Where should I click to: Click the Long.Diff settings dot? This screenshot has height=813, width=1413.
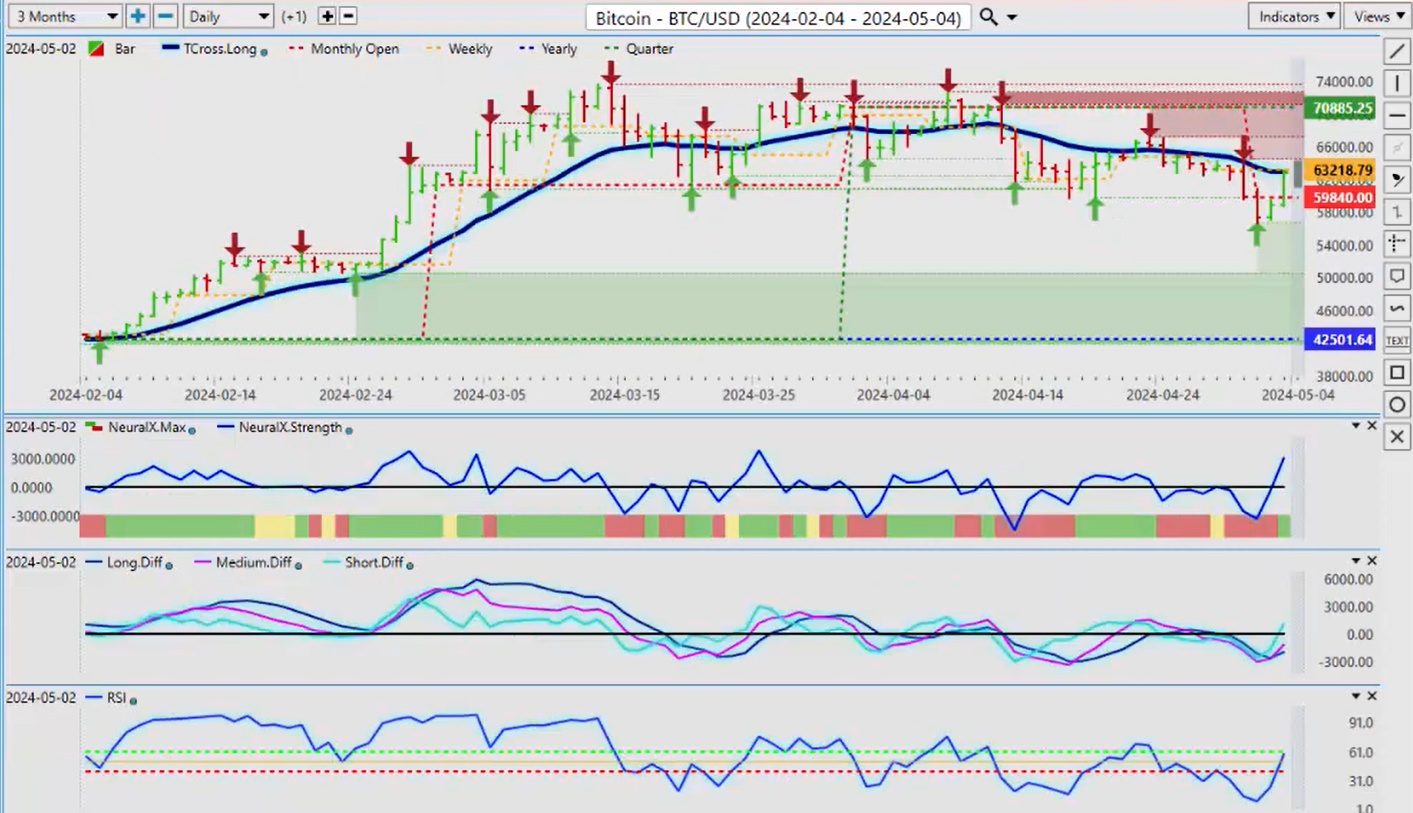(x=168, y=565)
